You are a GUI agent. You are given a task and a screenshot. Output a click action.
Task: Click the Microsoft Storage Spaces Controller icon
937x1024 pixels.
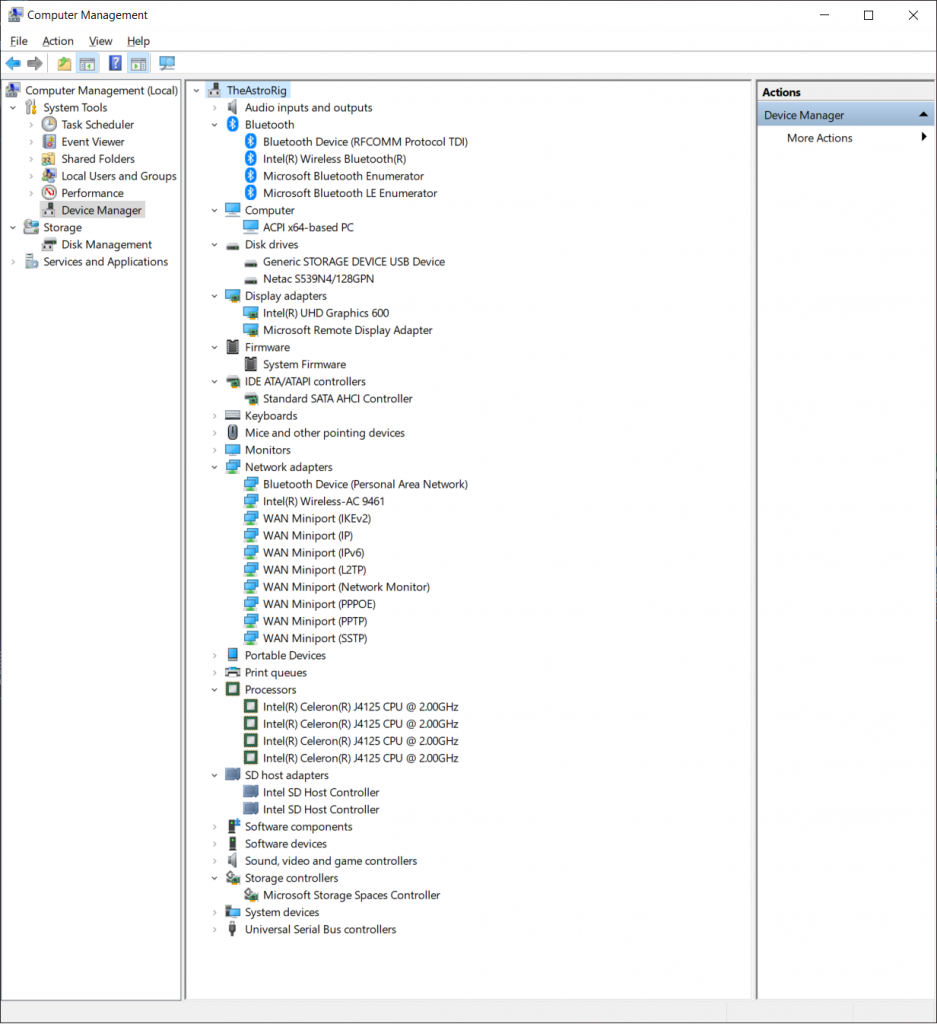251,895
